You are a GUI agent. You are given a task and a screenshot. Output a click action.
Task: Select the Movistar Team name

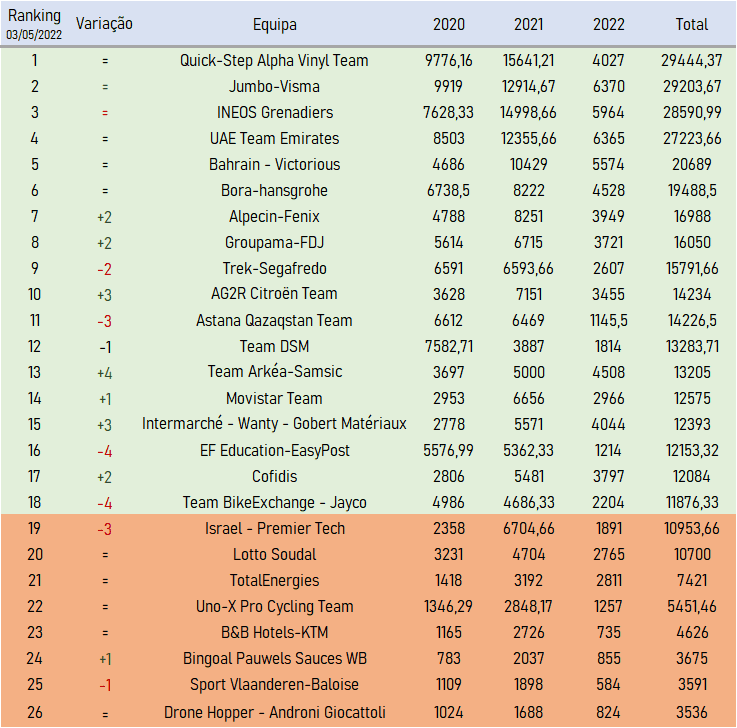[274, 398]
